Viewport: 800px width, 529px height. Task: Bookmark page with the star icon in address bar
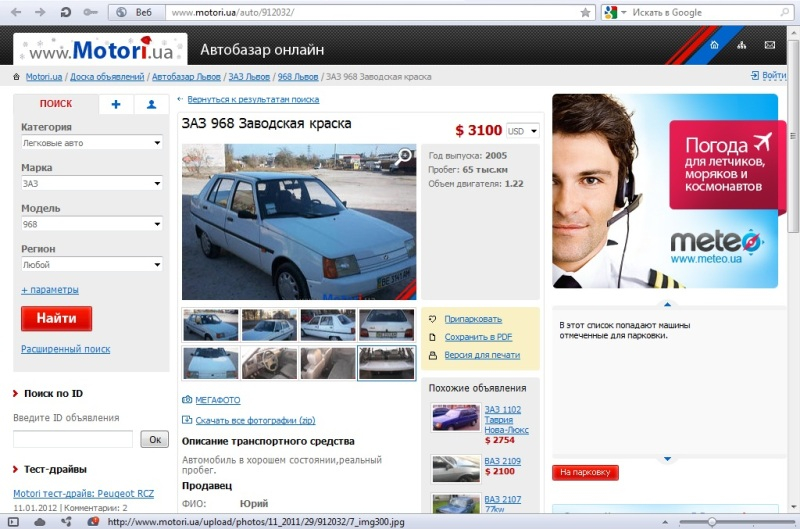coord(585,13)
